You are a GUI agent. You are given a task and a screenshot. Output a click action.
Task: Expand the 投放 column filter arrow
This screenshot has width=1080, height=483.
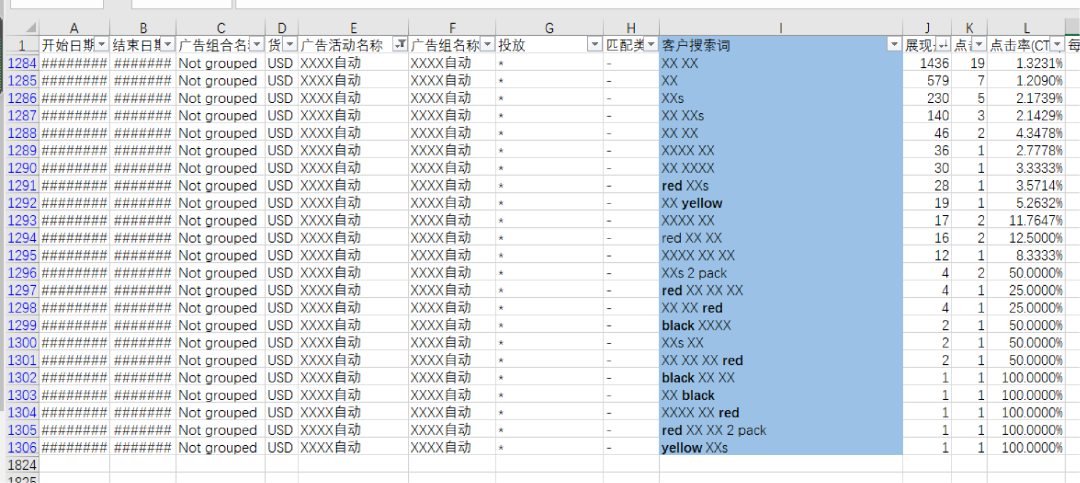(x=596, y=45)
